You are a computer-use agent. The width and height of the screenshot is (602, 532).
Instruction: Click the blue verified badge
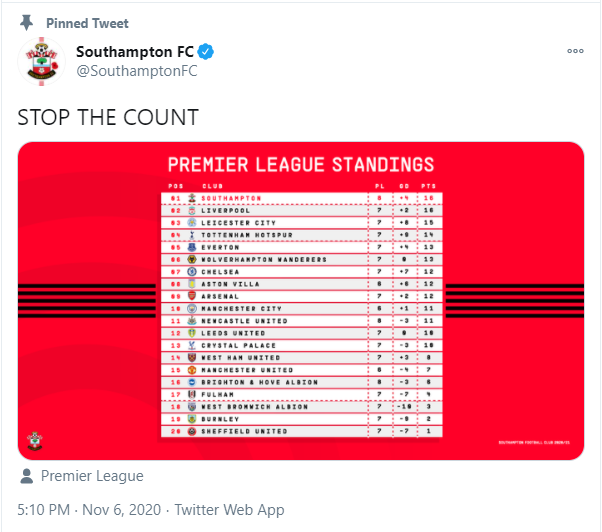(x=206, y=51)
